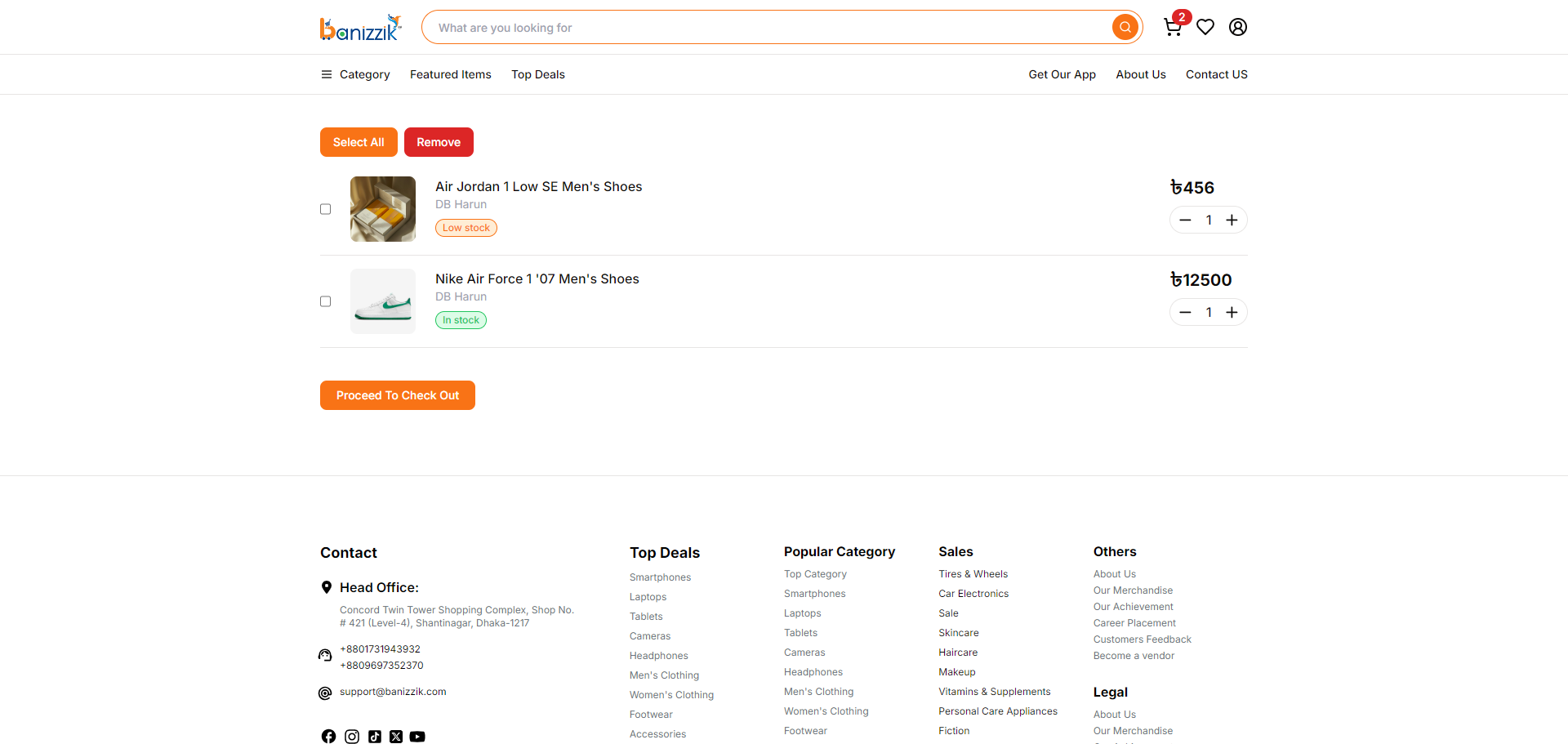The image size is (1568, 744).
Task: Go to Featured Items
Action: tap(451, 74)
